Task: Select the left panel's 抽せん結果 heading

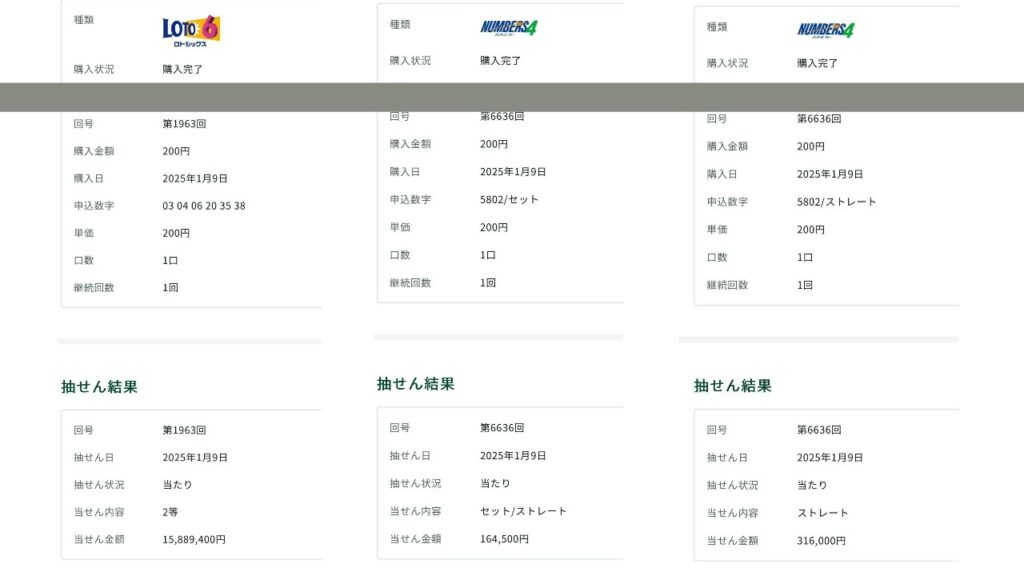Action: click(99, 387)
